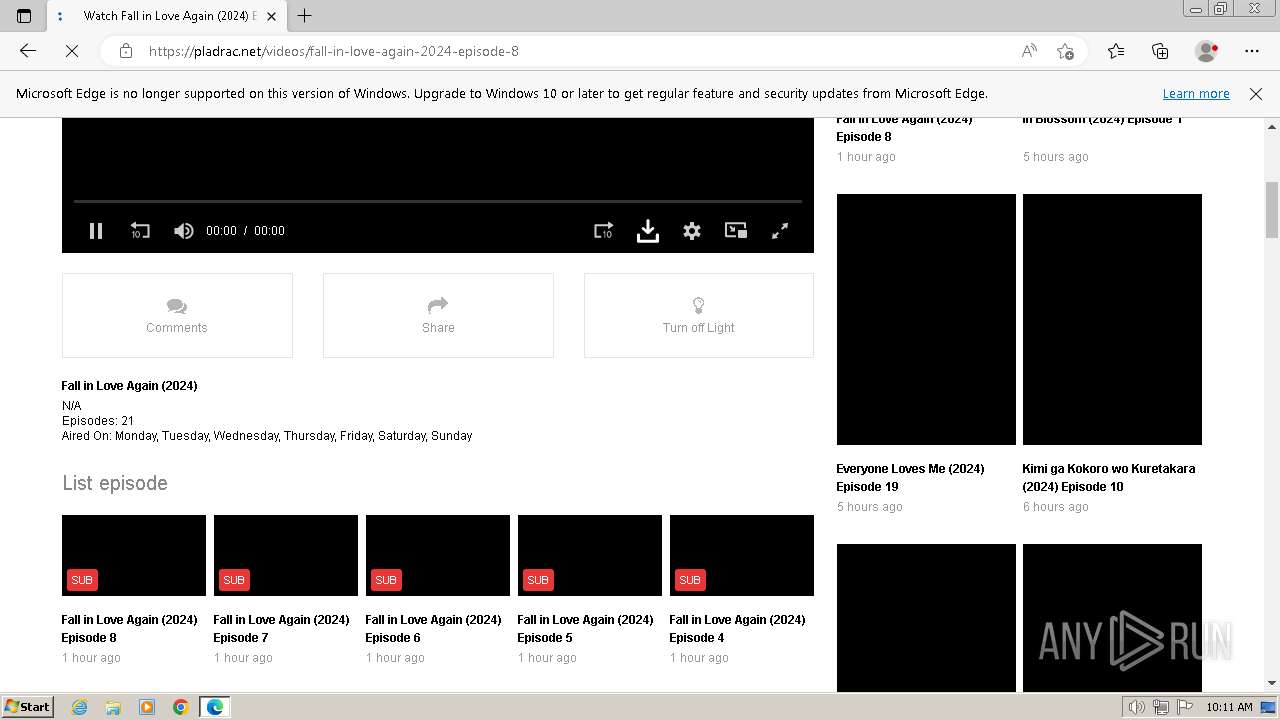
Task: Open Fall in Love Again Episode 8 link
Action: click(129, 629)
